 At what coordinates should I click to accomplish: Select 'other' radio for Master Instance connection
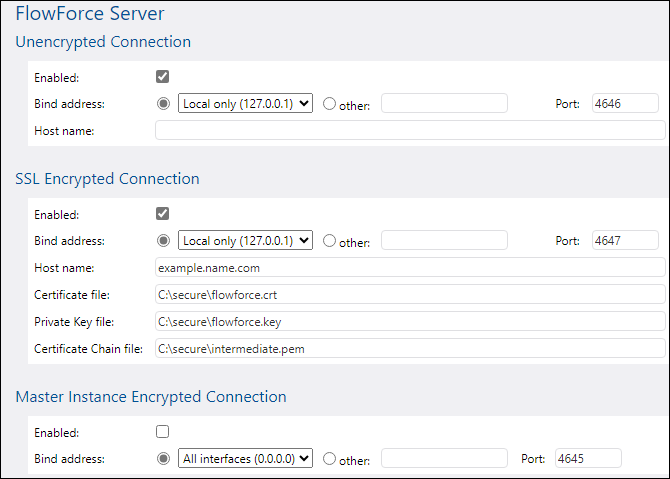click(x=330, y=459)
